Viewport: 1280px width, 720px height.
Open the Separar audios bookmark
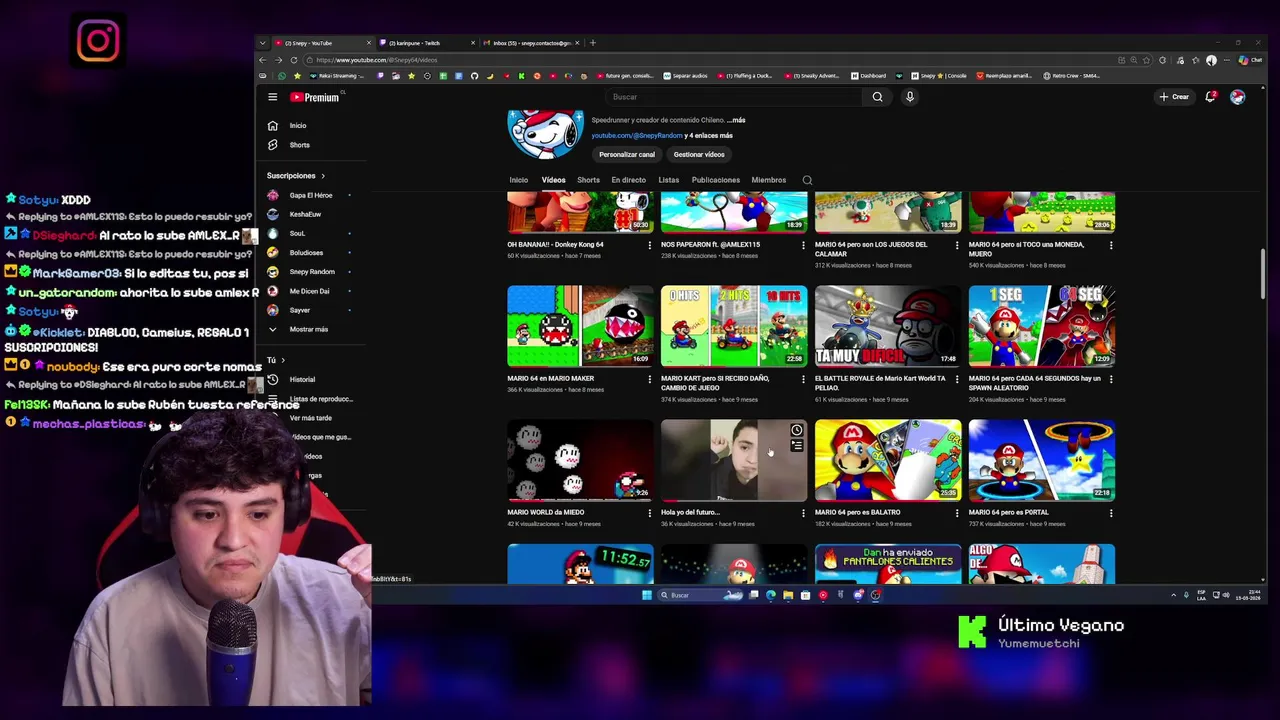(687, 76)
